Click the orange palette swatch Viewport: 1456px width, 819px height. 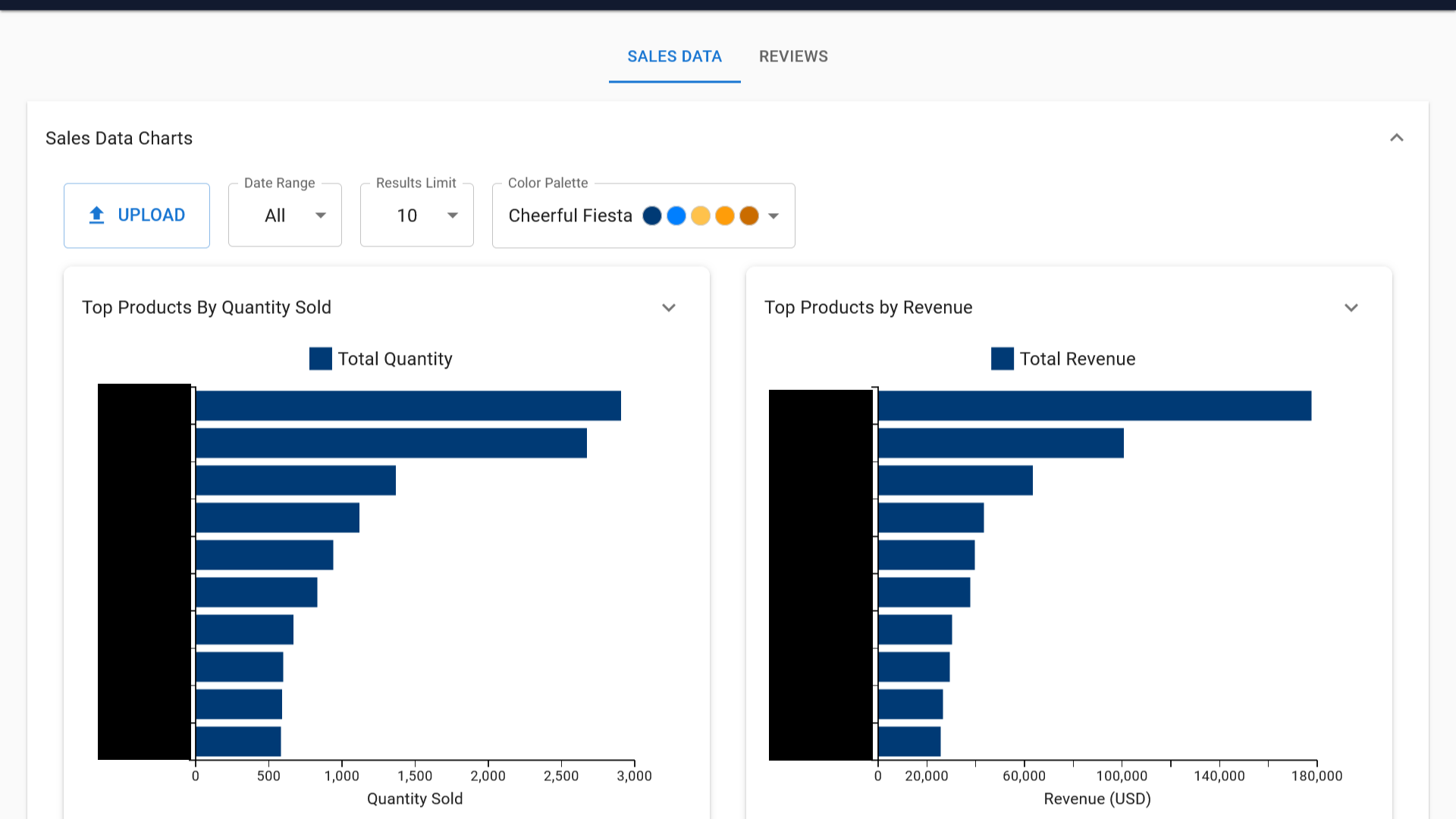(725, 216)
